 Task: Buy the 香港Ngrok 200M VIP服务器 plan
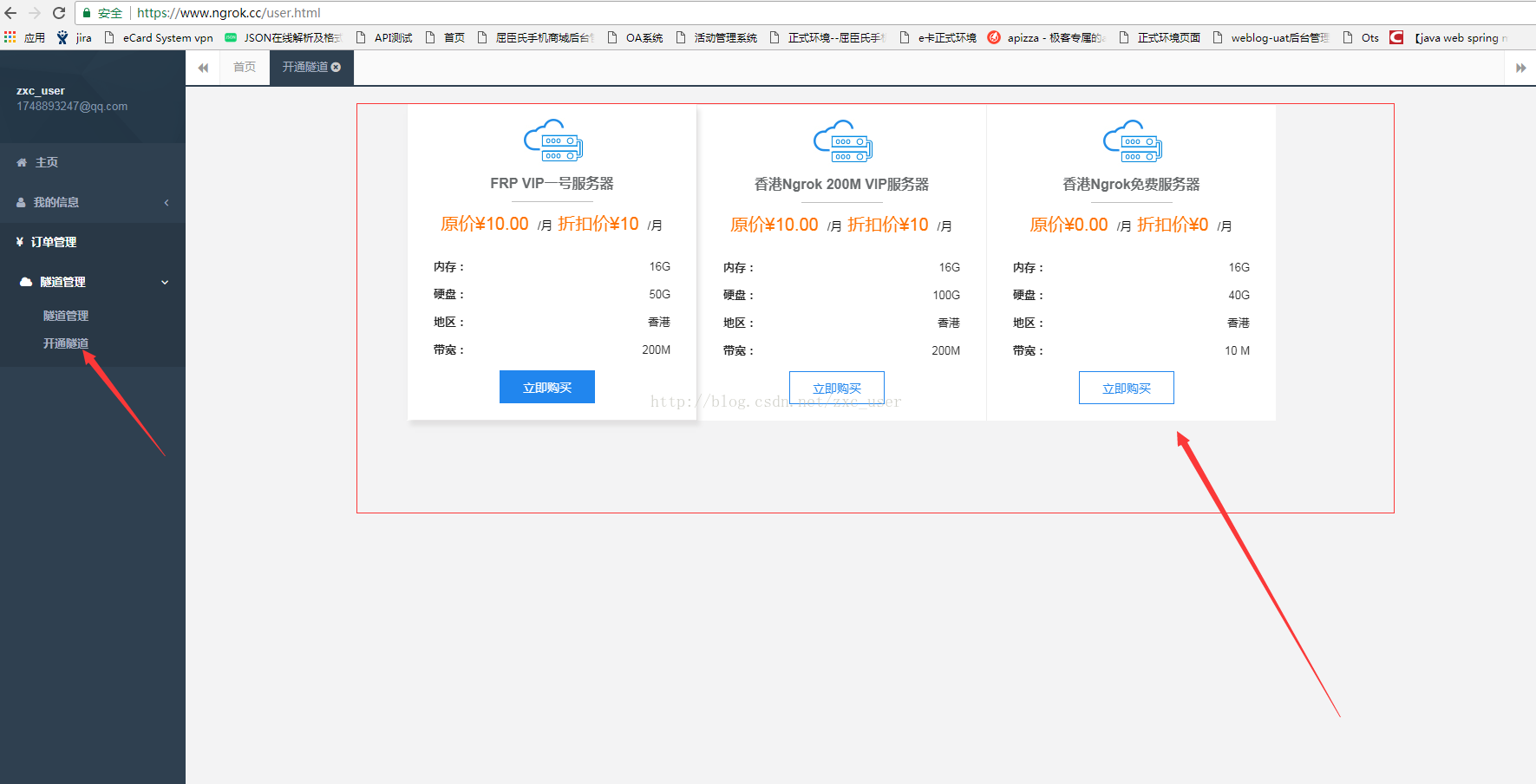point(837,388)
